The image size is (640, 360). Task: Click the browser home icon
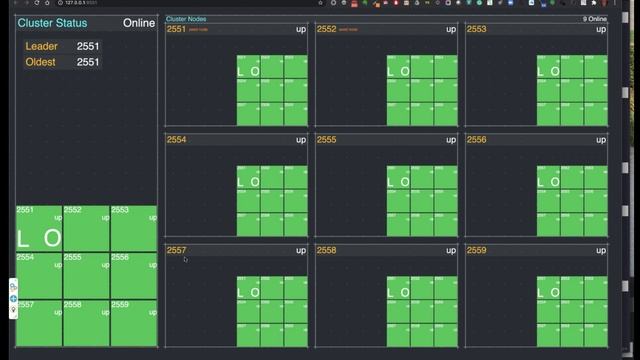pos(47,3)
